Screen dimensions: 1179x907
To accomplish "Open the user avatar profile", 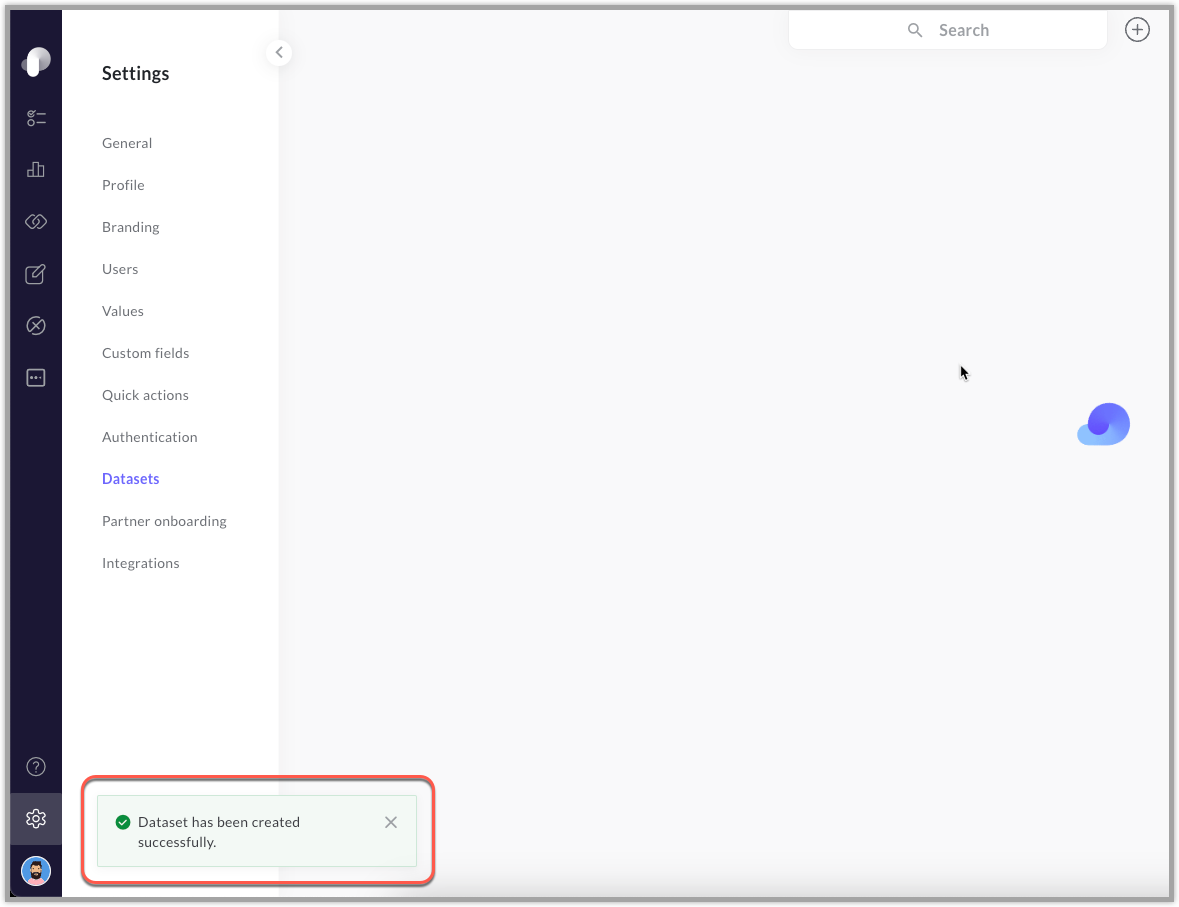I will point(36,871).
